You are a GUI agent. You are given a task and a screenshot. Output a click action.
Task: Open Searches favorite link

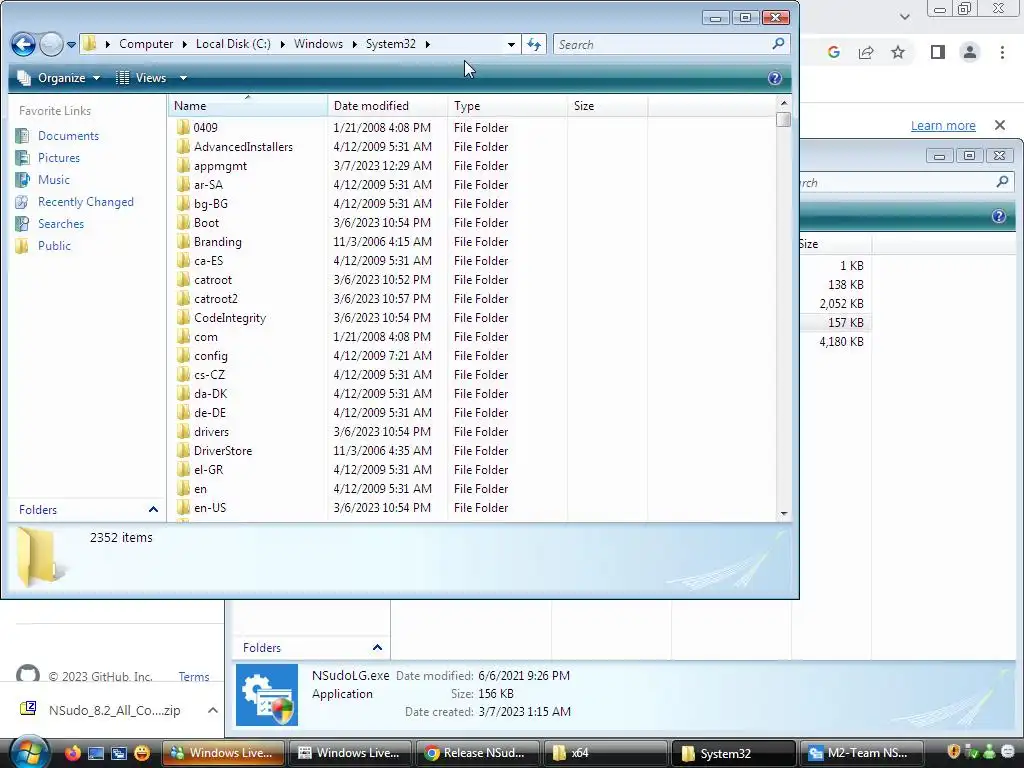(60, 224)
